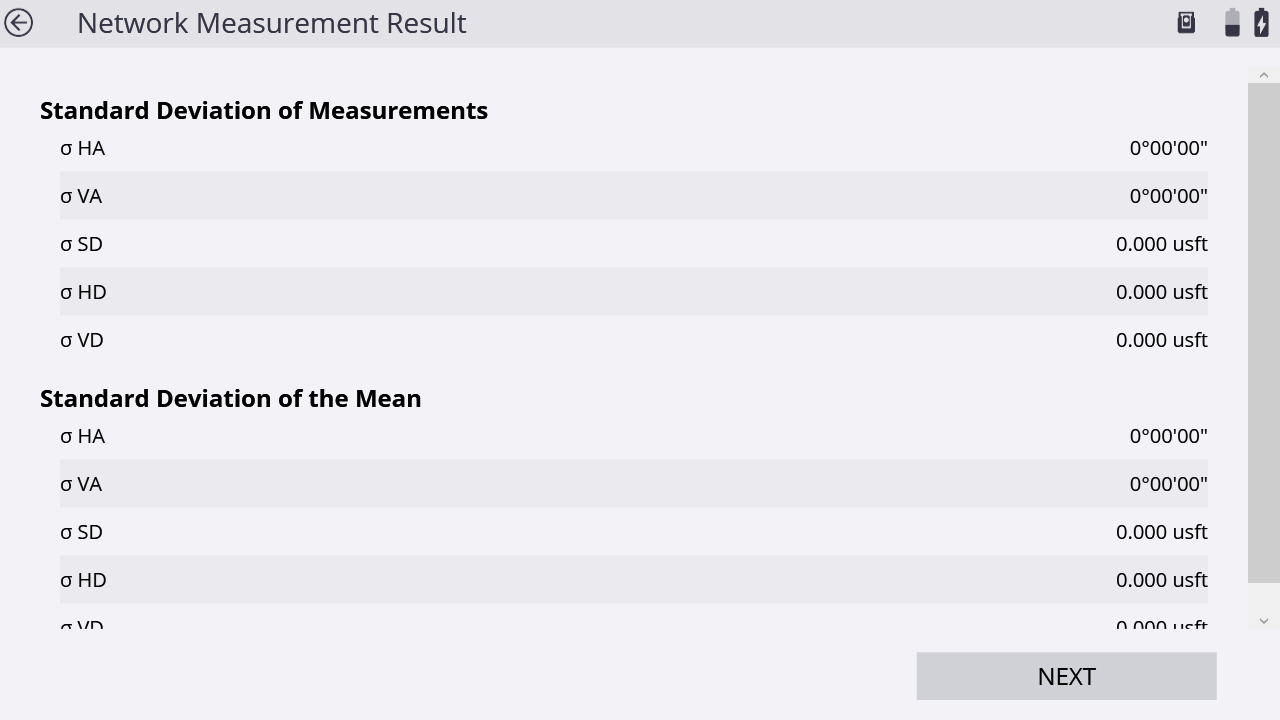Select σ HA row under Measurements
The width and height of the screenshot is (1280, 720).
point(634,148)
